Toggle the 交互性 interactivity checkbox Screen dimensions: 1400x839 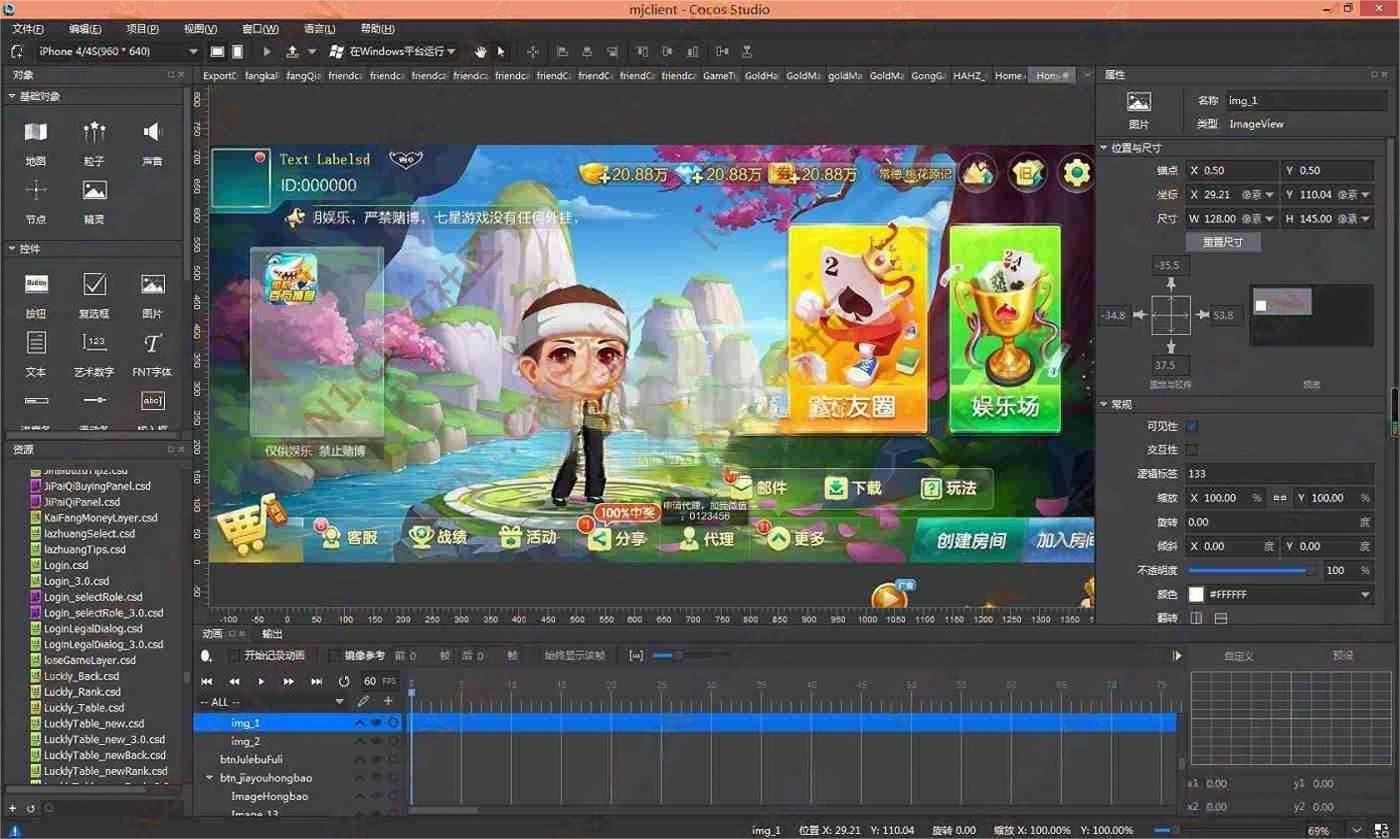1192,450
